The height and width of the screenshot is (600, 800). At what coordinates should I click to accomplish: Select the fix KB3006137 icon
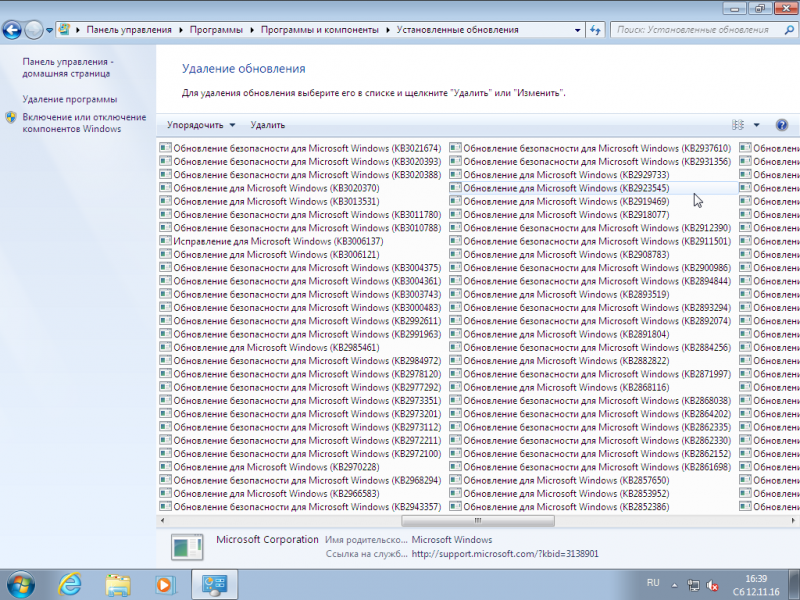(165, 241)
